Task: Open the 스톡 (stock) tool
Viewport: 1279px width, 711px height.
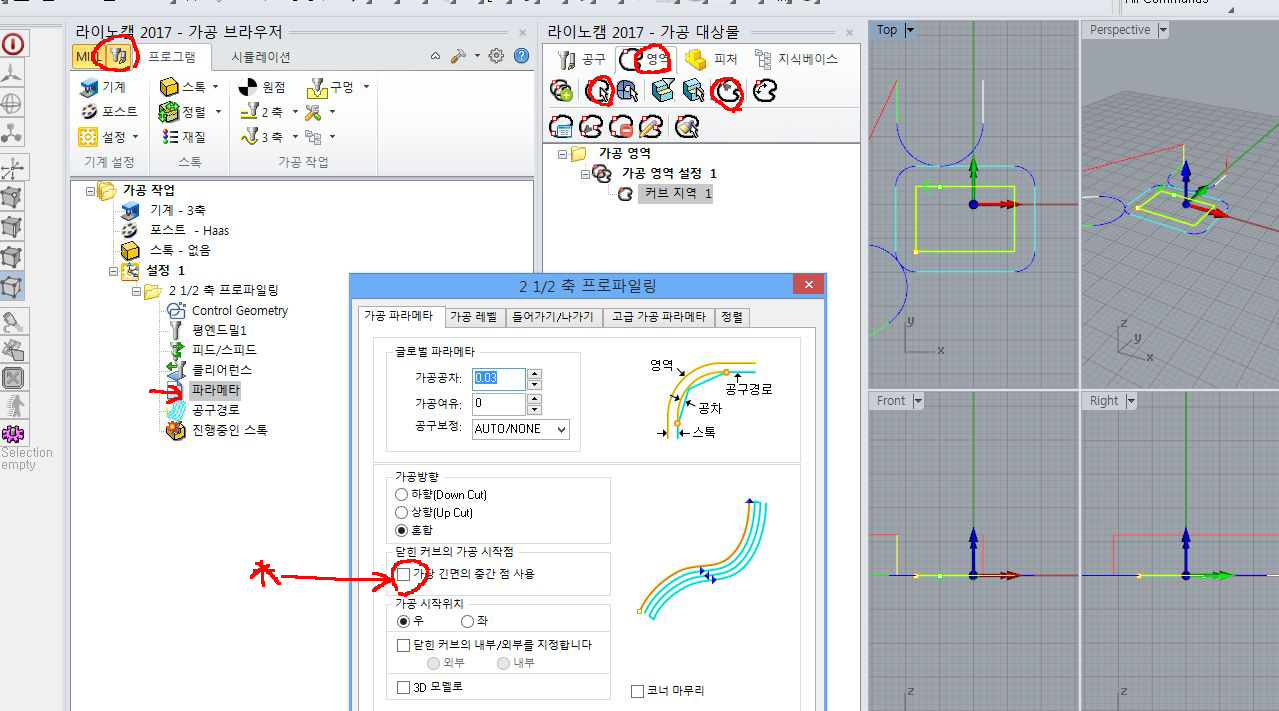Action: tap(169, 87)
